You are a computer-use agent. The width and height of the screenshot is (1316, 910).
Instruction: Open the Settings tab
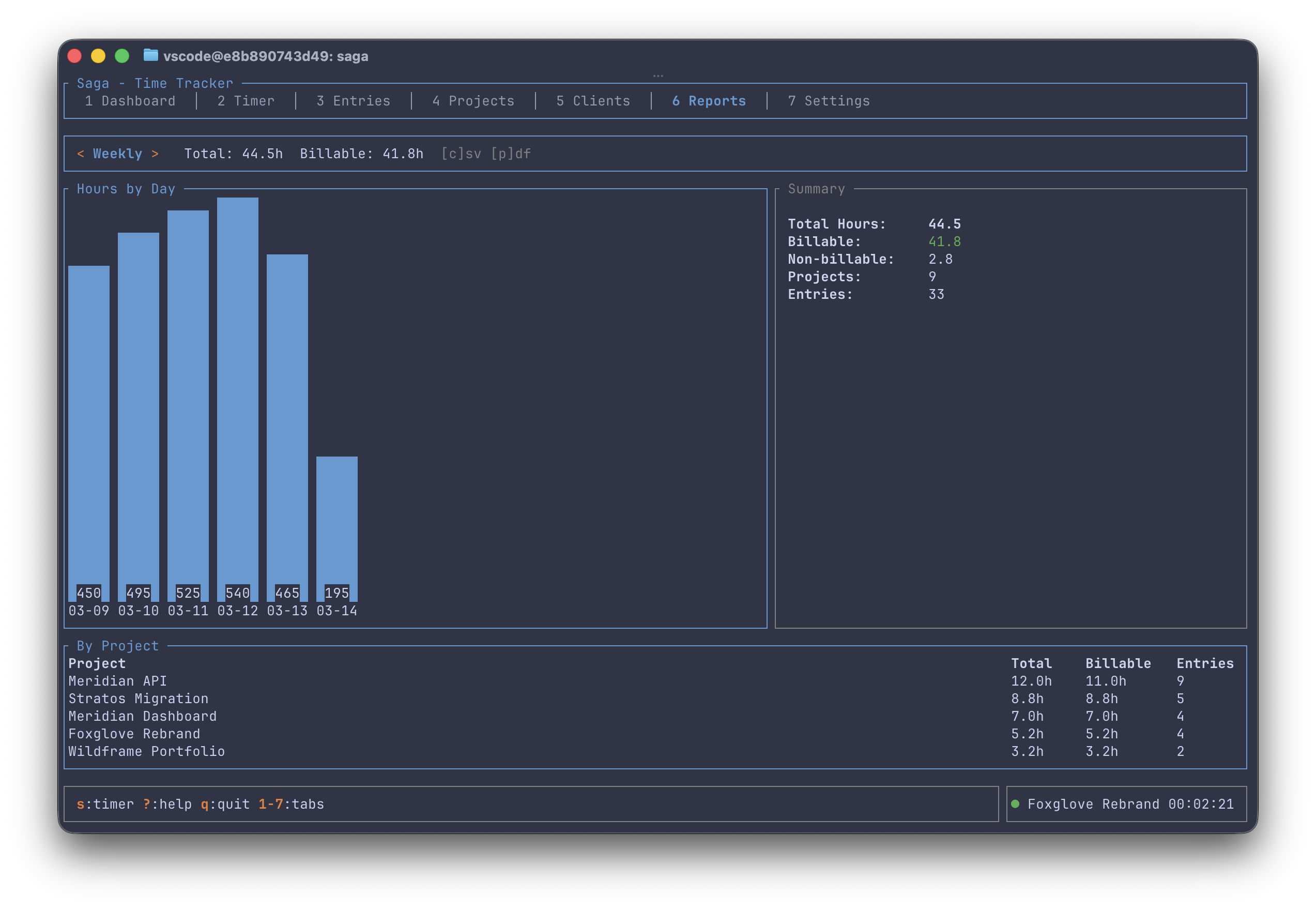click(829, 101)
